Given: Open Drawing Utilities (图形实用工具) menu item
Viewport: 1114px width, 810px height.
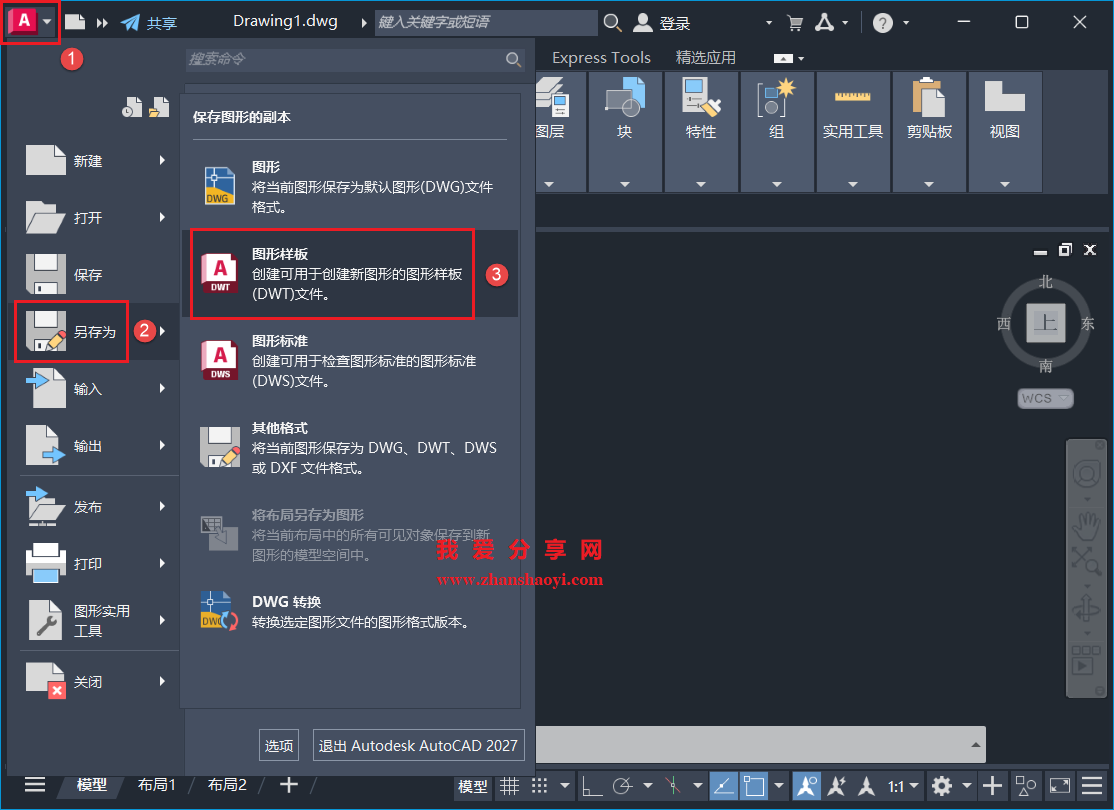Looking at the screenshot, I should point(96,620).
